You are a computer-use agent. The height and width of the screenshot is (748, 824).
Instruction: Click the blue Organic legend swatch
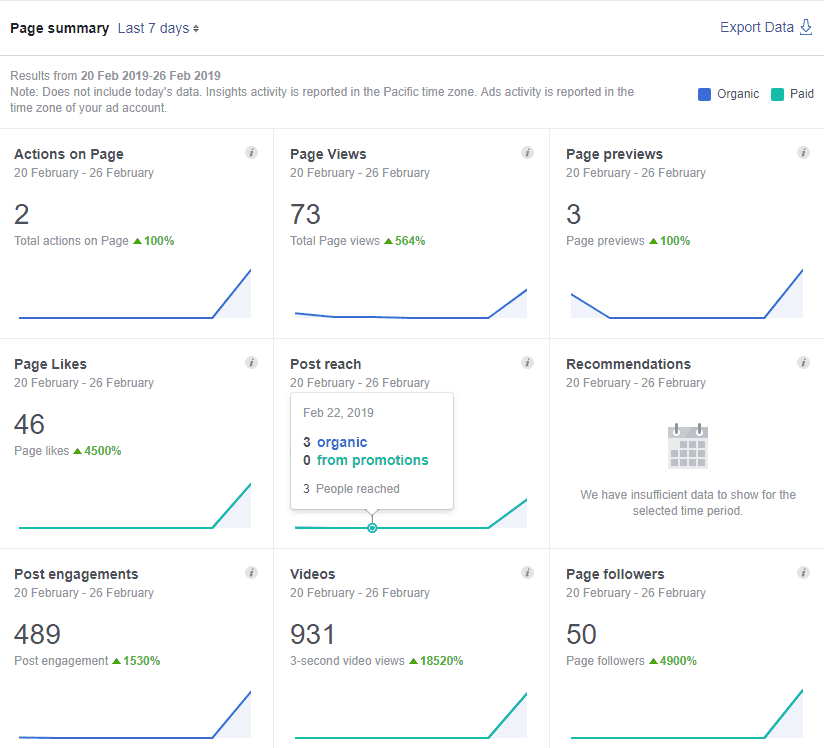tap(705, 94)
